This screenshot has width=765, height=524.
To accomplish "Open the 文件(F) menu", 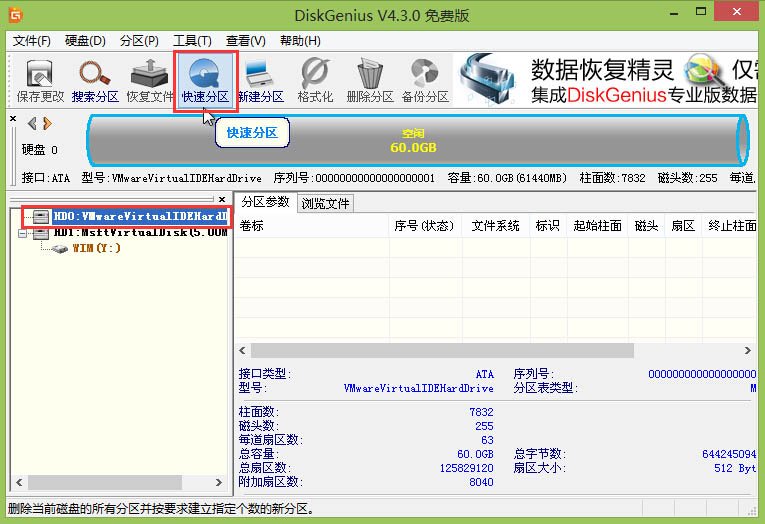I will (31, 41).
